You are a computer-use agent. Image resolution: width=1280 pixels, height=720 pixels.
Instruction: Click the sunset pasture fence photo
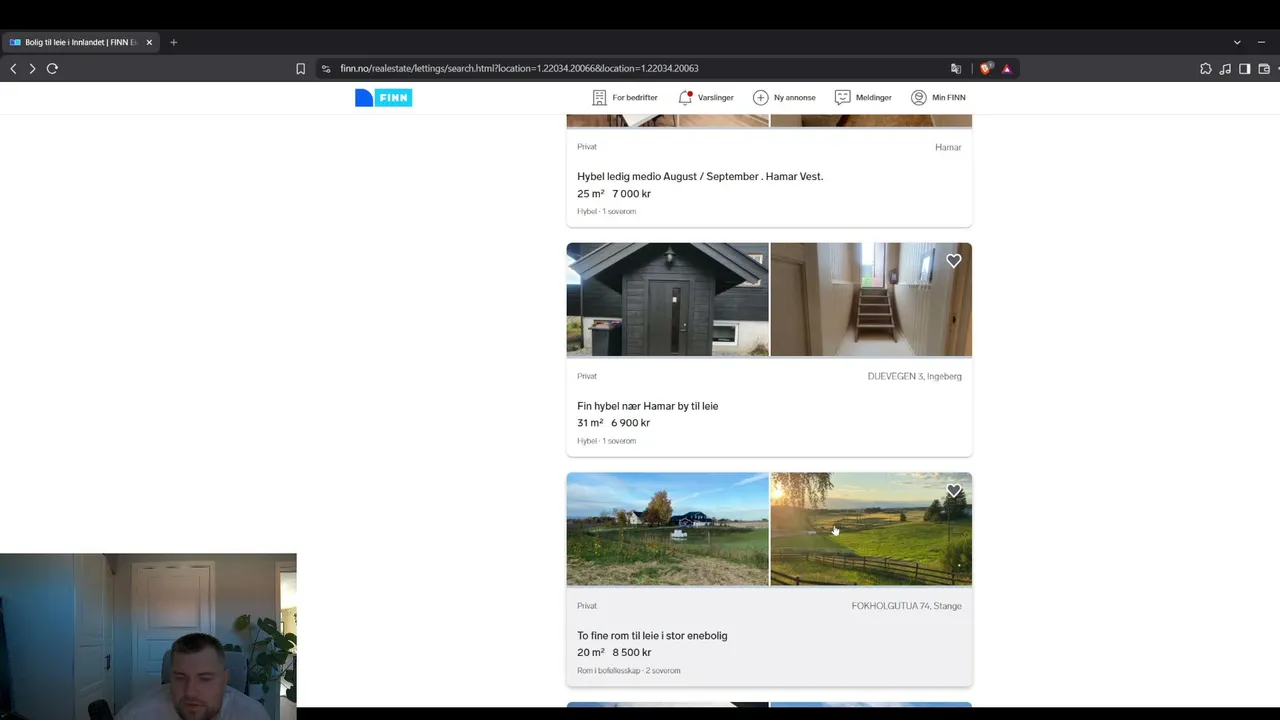(871, 529)
